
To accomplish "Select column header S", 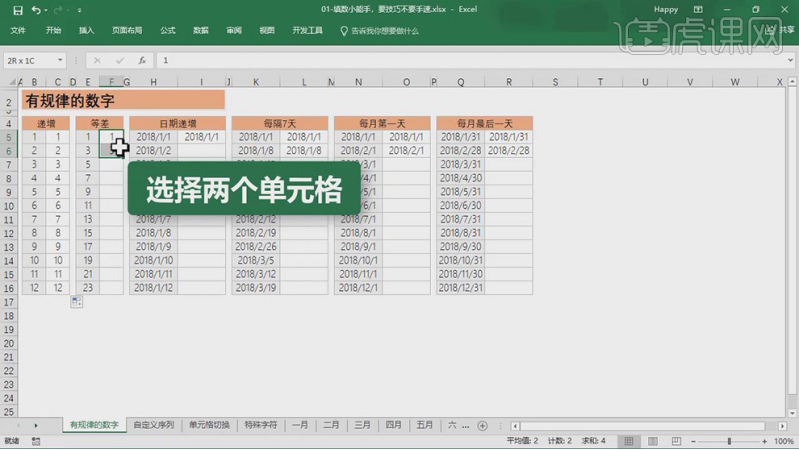I will pyautogui.click(x=555, y=82).
